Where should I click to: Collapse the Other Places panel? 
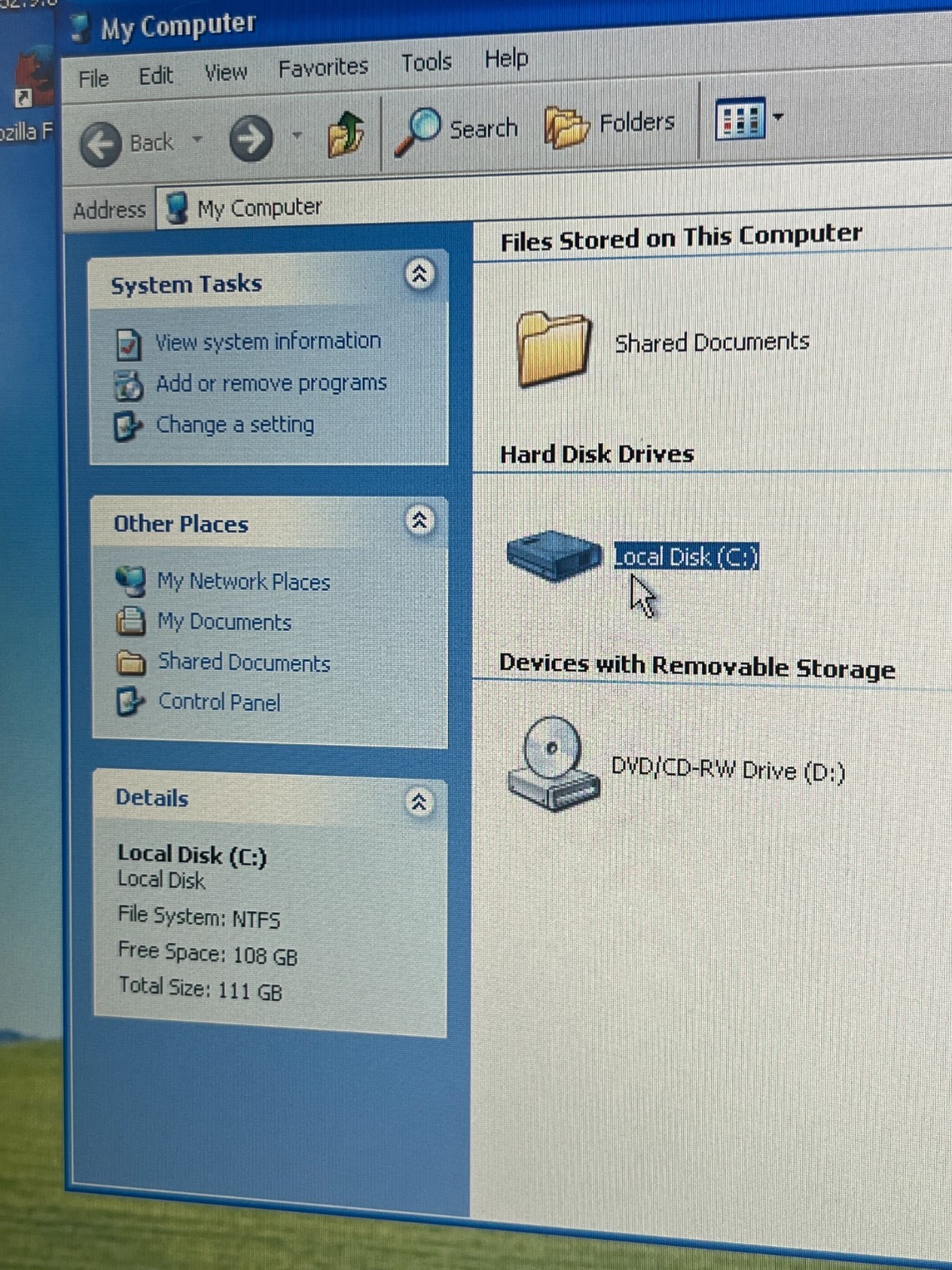(419, 521)
